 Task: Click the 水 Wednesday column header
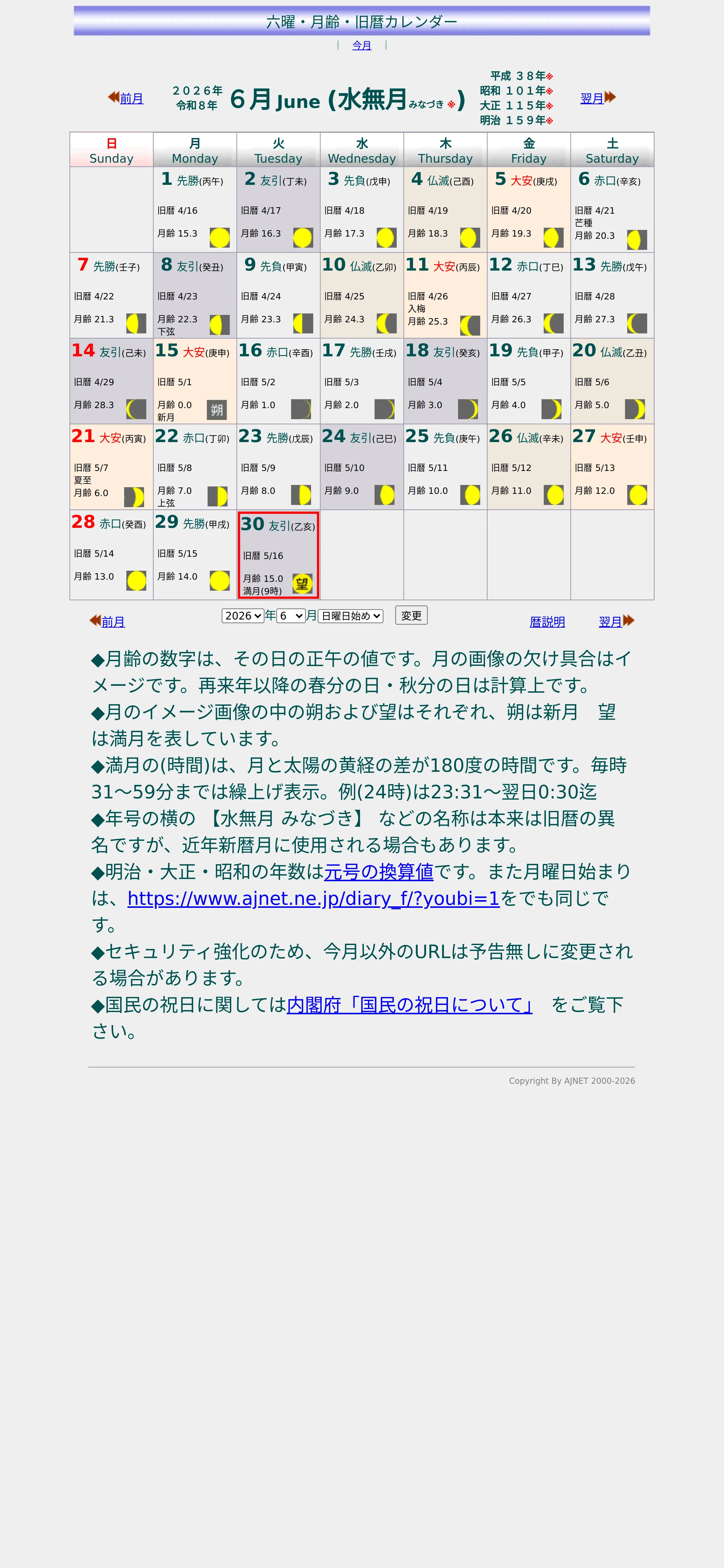coord(362,150)
